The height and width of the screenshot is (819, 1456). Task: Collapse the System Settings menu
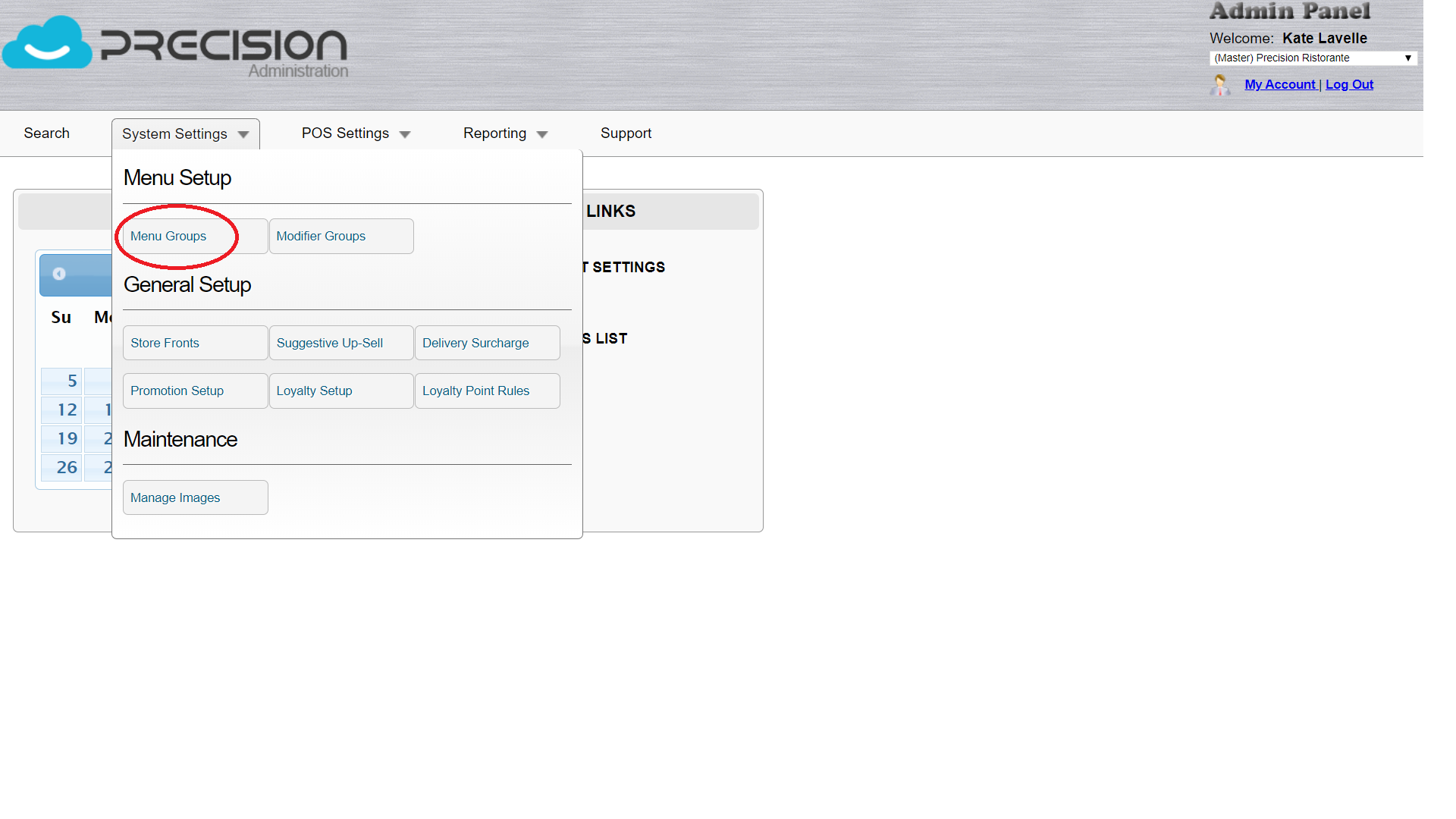(x=185, y=134)
